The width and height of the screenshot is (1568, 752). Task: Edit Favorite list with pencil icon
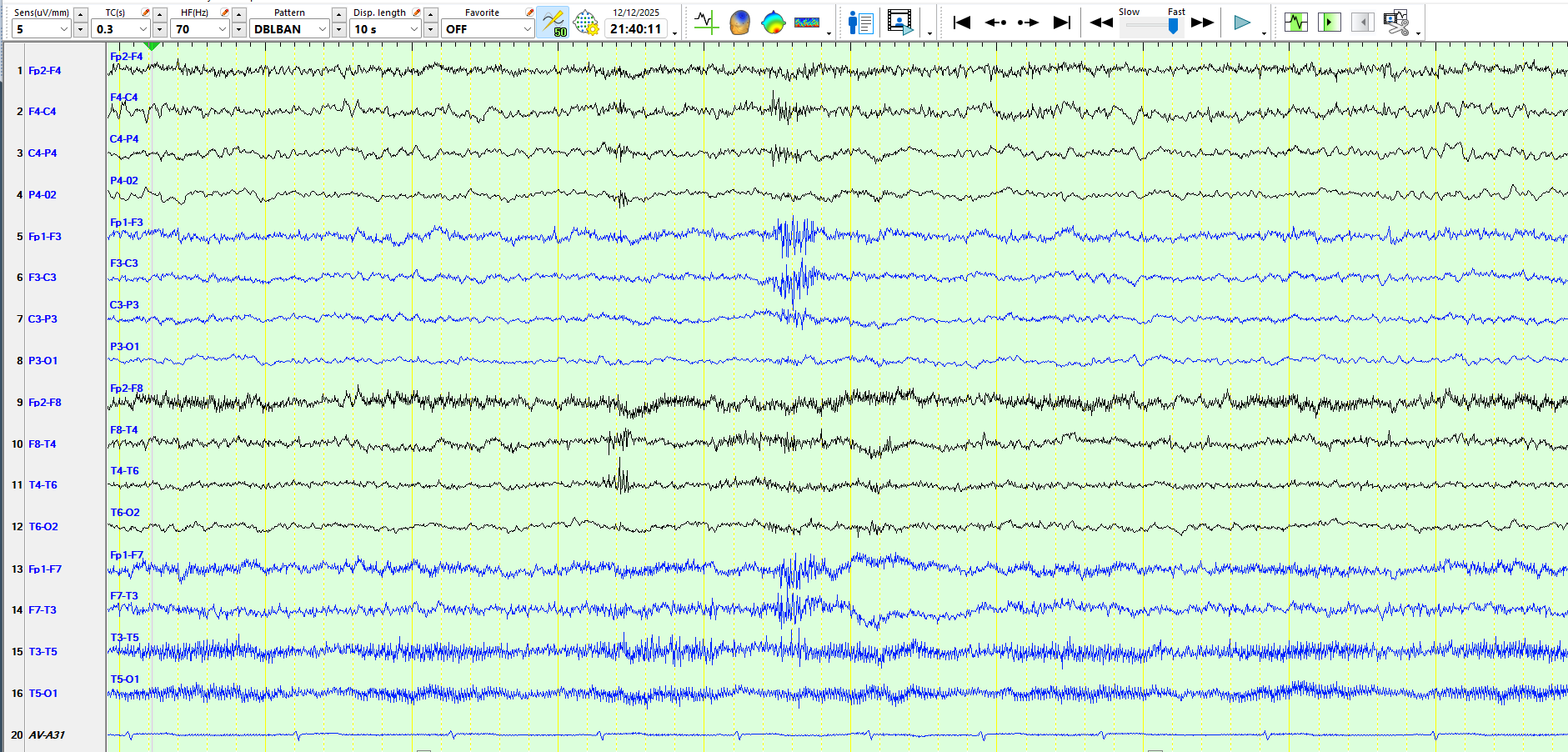(529, 13)
